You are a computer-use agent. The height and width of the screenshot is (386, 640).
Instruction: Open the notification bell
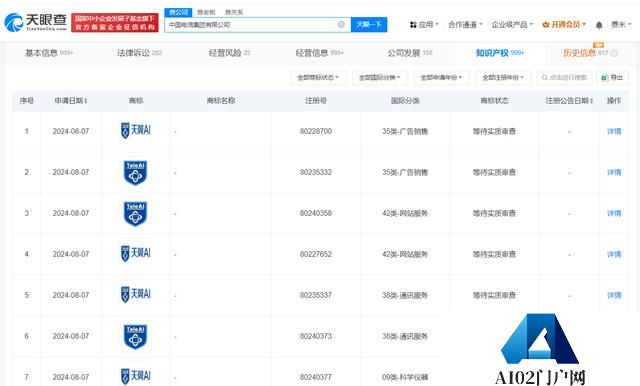[599, 25]
